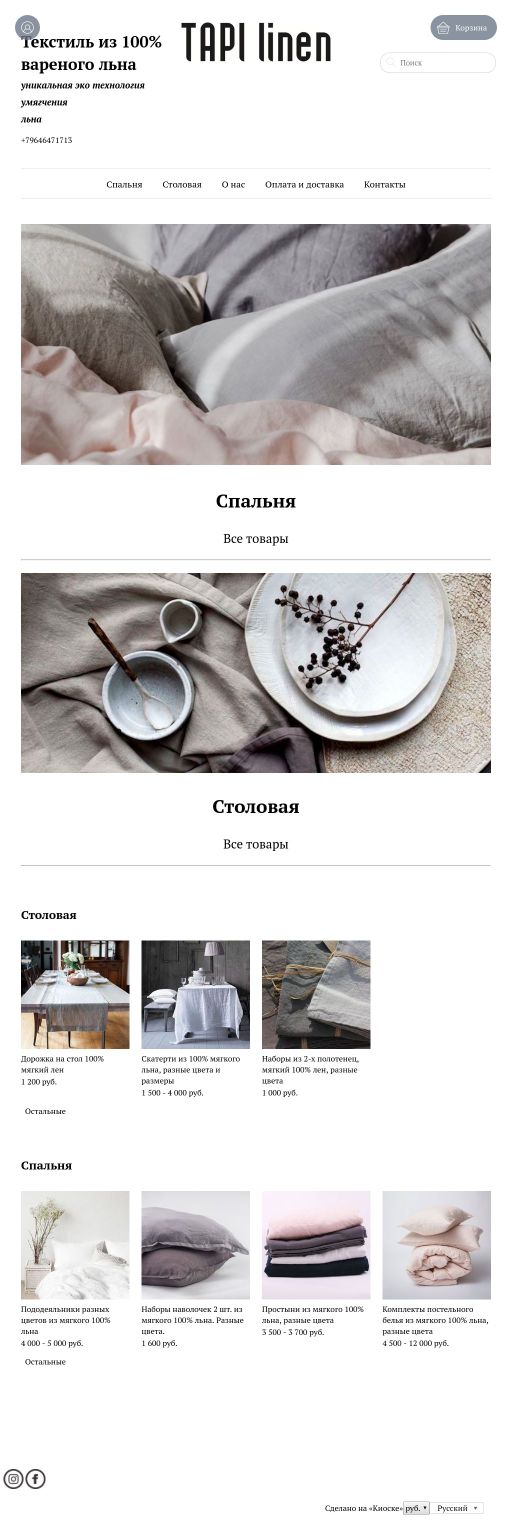Open the Русский language dropdown
512x1532 pixels.
point(458,1508)
